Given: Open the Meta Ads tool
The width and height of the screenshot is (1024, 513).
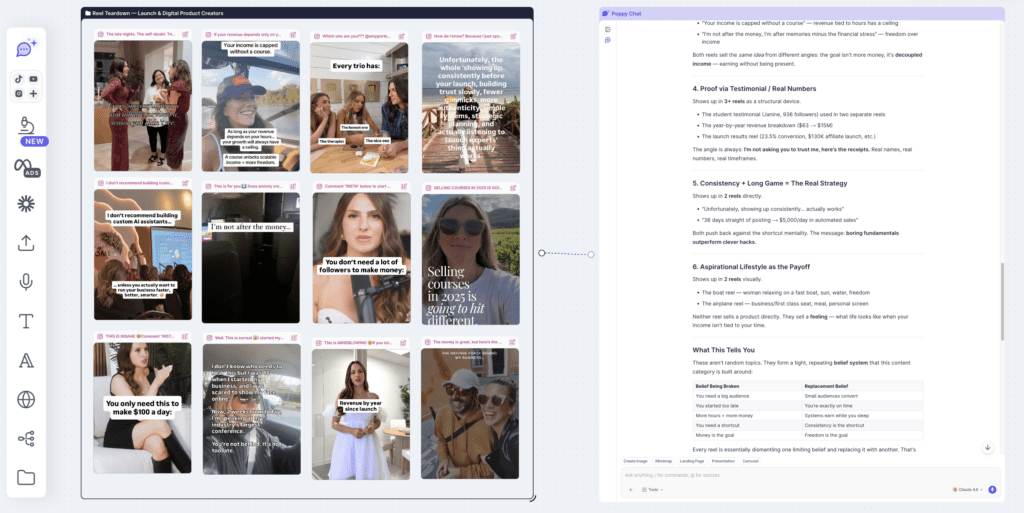Looking at the screenshot, I should [x=26, y=166].
